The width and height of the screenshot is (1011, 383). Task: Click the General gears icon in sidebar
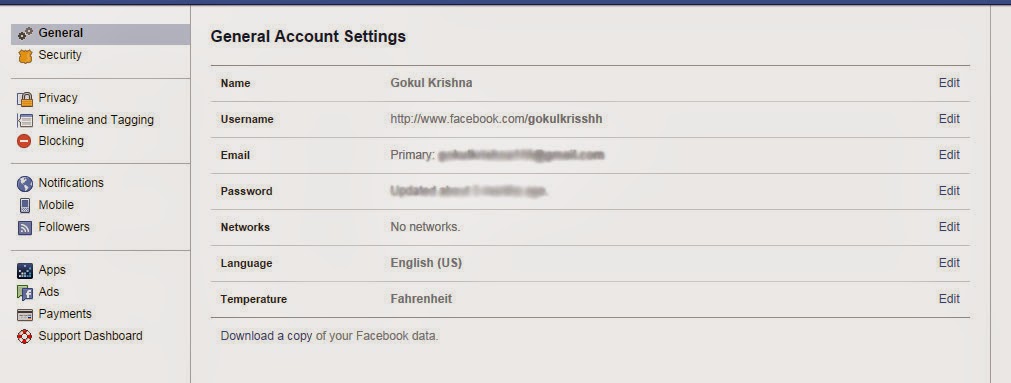click(25, 34)
